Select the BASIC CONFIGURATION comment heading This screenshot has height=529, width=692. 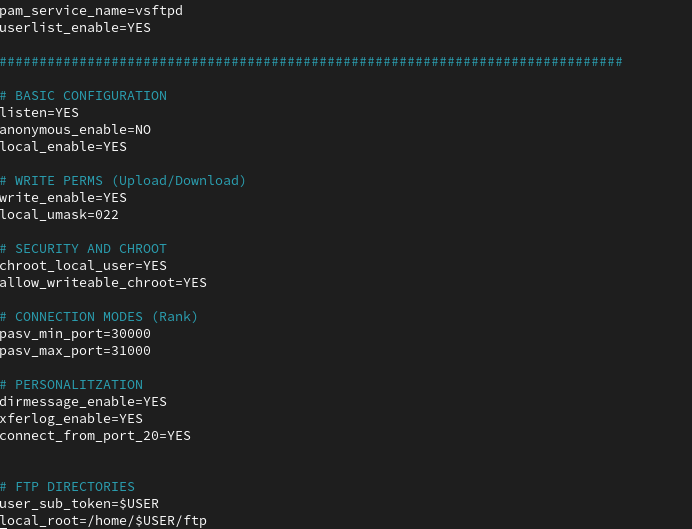tap(83, 96)
